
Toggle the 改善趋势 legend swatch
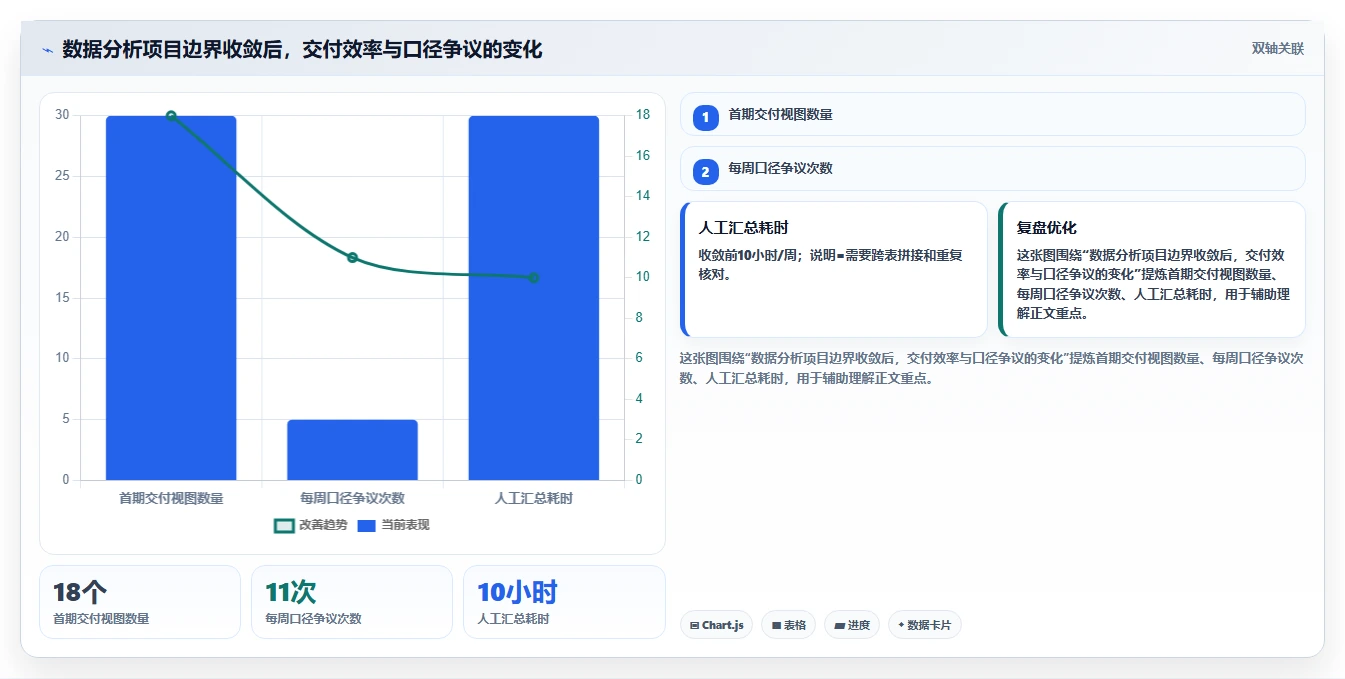tap(284, 525)
